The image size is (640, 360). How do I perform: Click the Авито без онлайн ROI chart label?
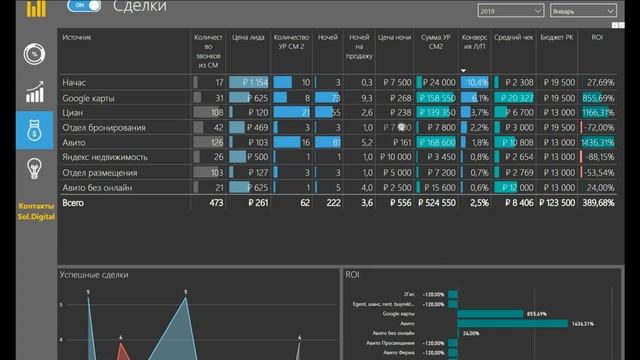click(393, 333)
